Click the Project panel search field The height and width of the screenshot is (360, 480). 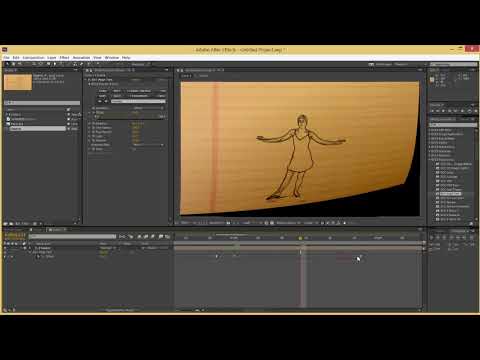pos(42,103)
